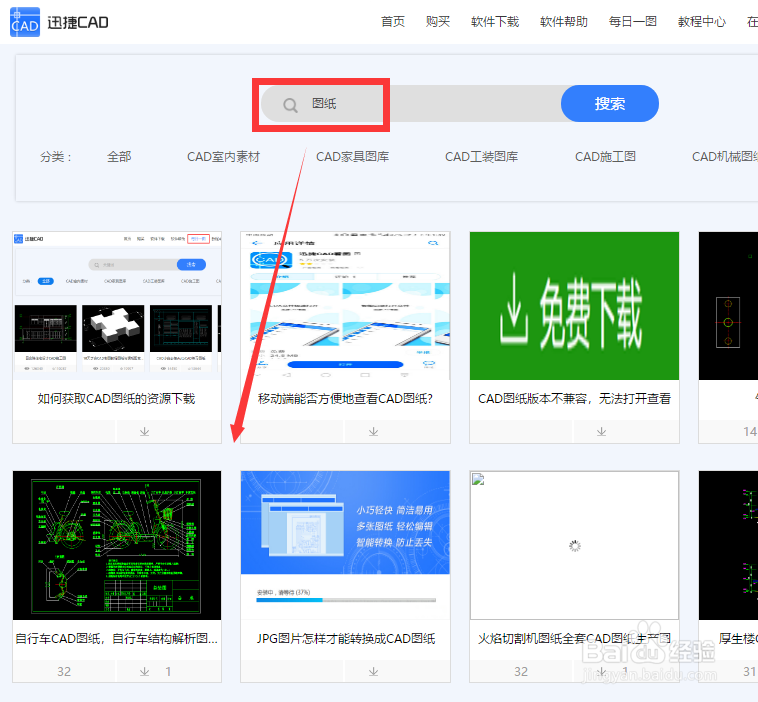Screen dimensions: 758x702
Task: Open the 每日一图 nav item
Action: [x=633, y=22]
